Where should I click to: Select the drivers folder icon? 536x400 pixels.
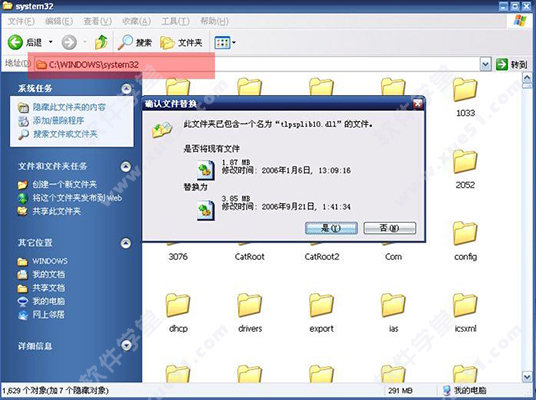point(250,305)
